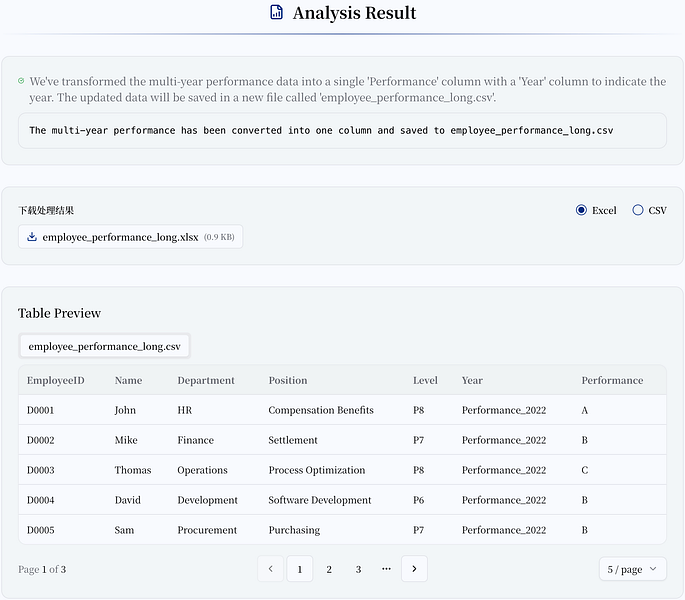Go to page 2 of the table
Viewport: 685px width, 600px height.
tap(329, 569)
